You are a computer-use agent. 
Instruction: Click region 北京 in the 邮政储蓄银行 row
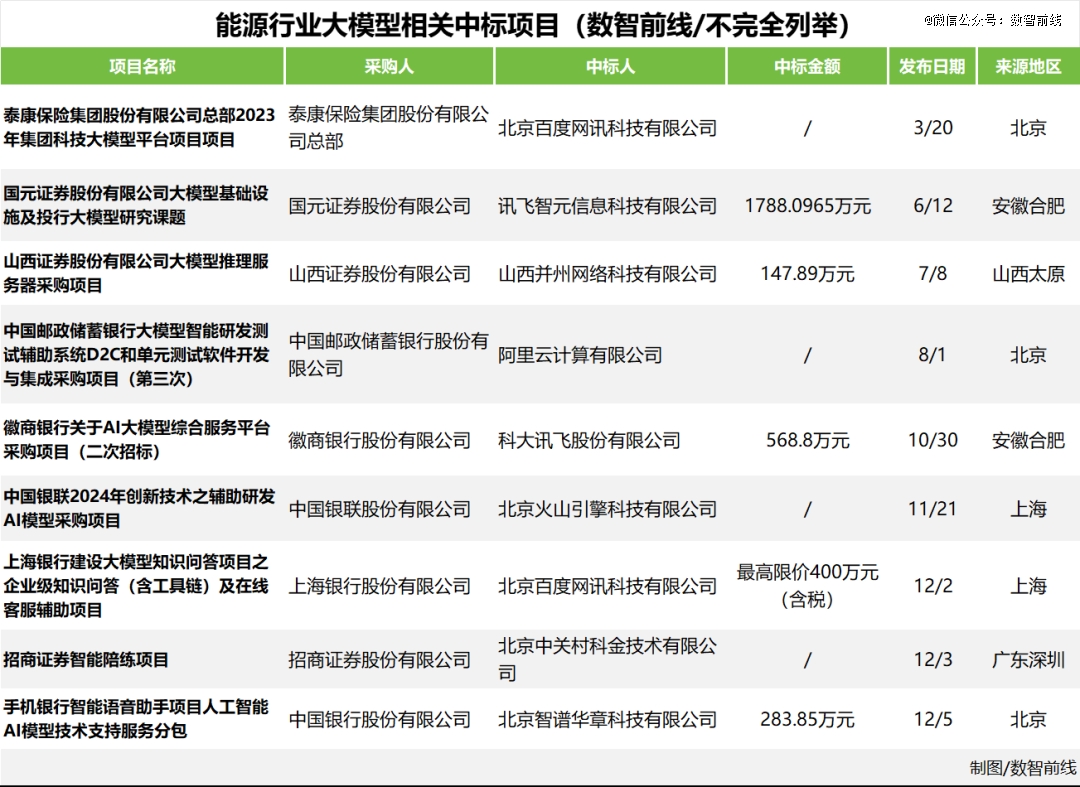click(x=1028, y=355)
